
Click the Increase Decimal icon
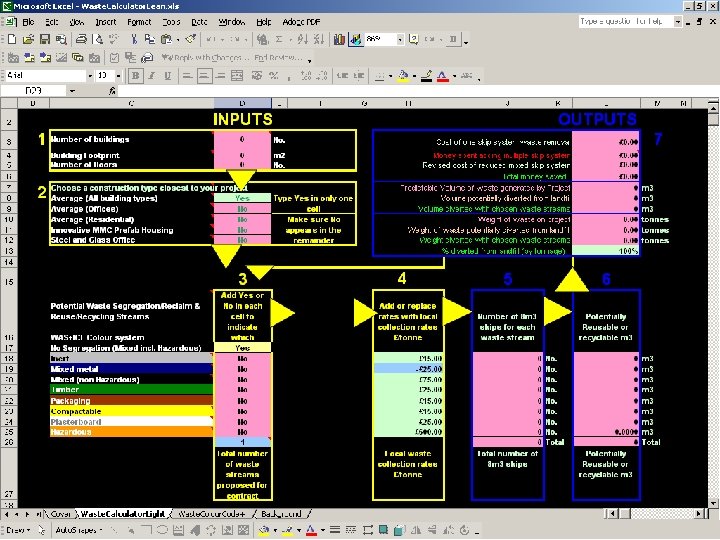(x=306, y=76)
